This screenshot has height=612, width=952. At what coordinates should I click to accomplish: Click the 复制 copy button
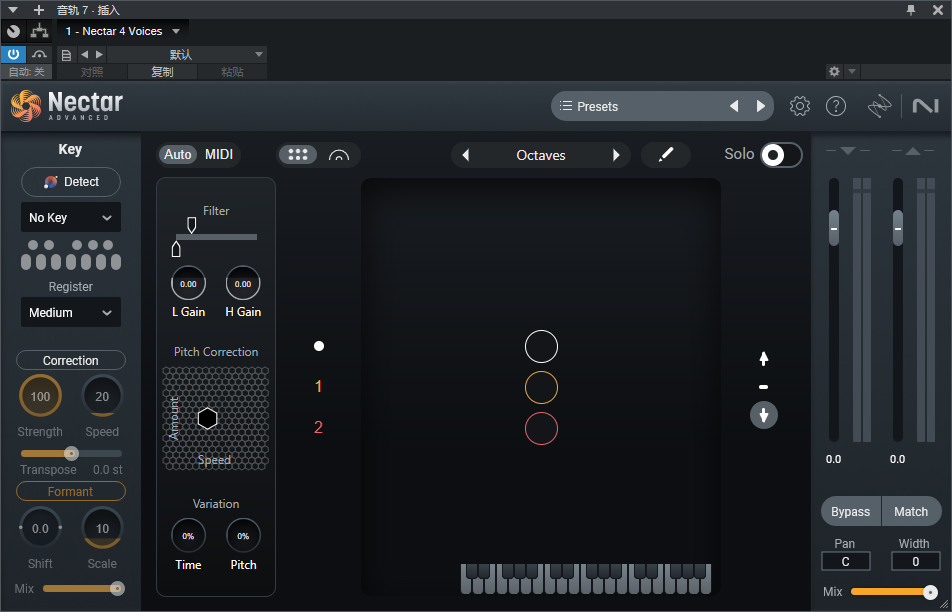163,72
